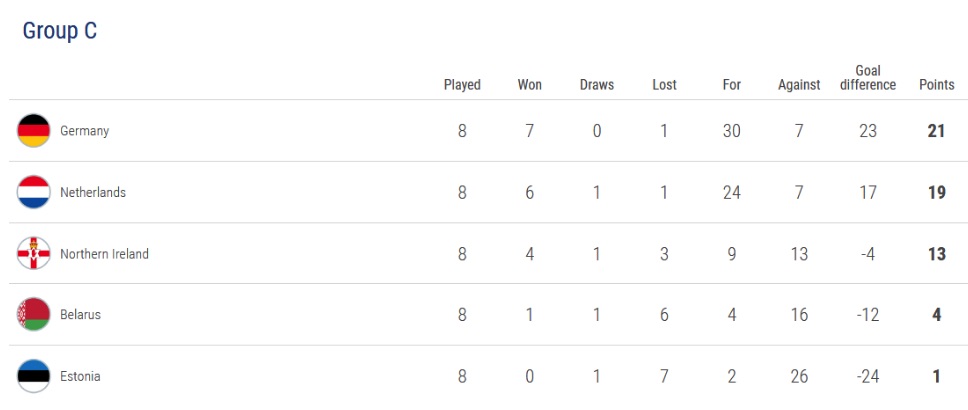
Task: Click the Draws column header
Action: click(x=597, y=85)
